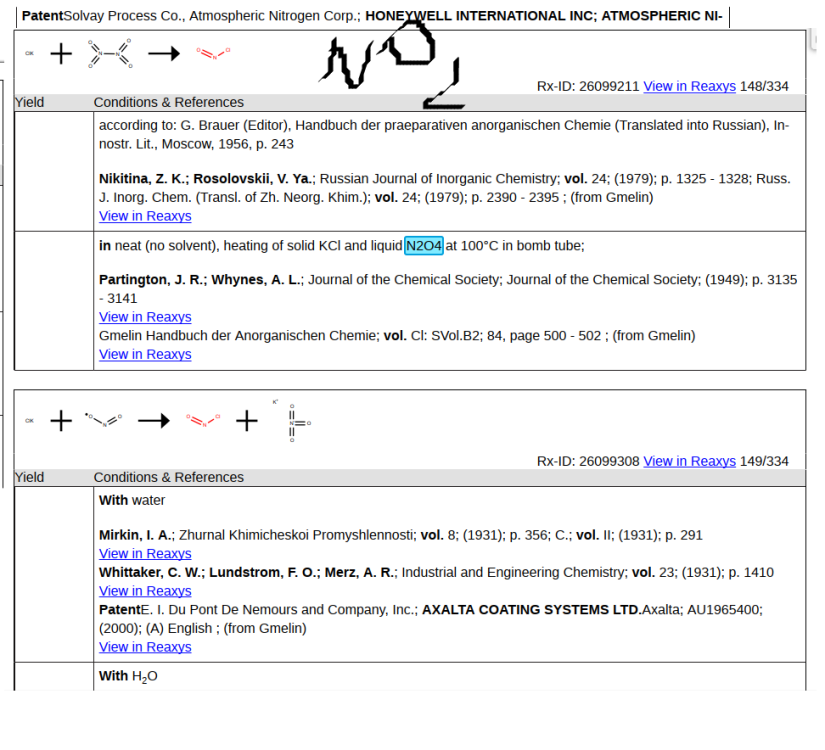Click the reaction arrow in the first scheme
825x750 pixels.
tap(163, 54)
